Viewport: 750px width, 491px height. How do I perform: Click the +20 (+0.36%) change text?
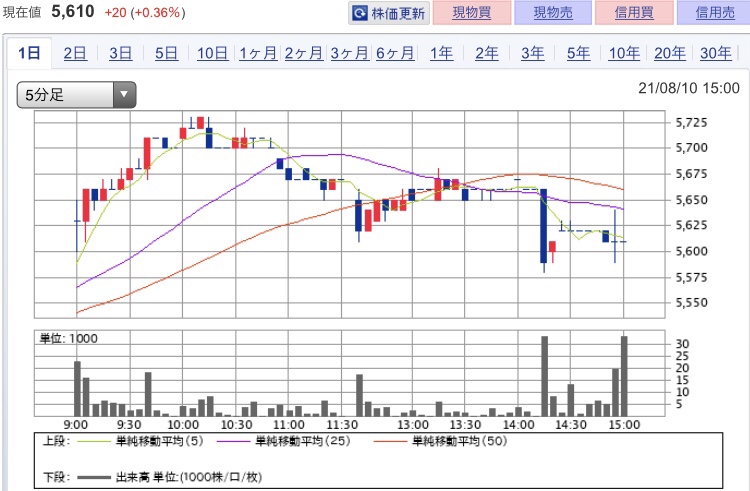coord(144,12)
